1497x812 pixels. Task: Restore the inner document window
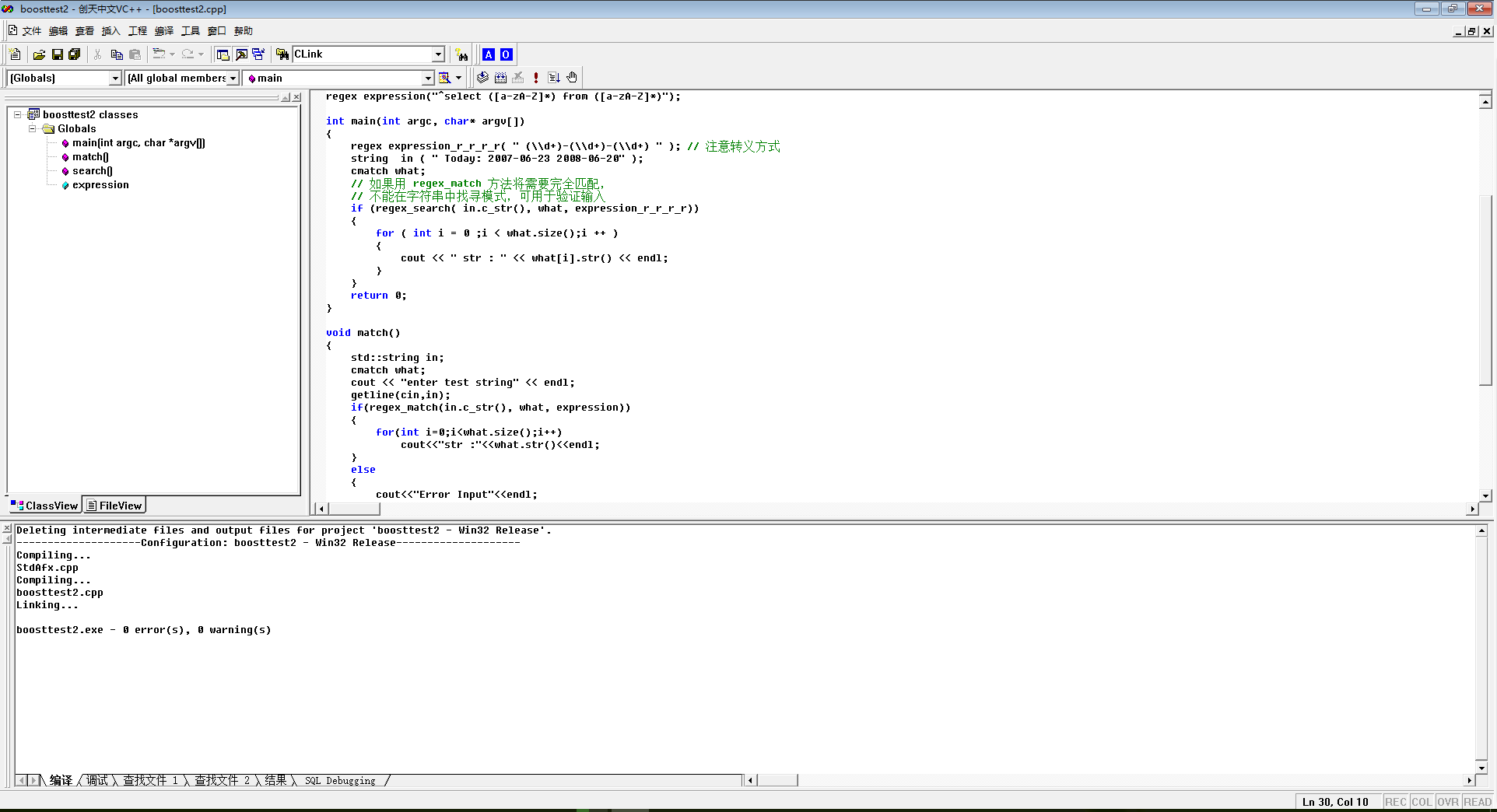coord(1472,31)
